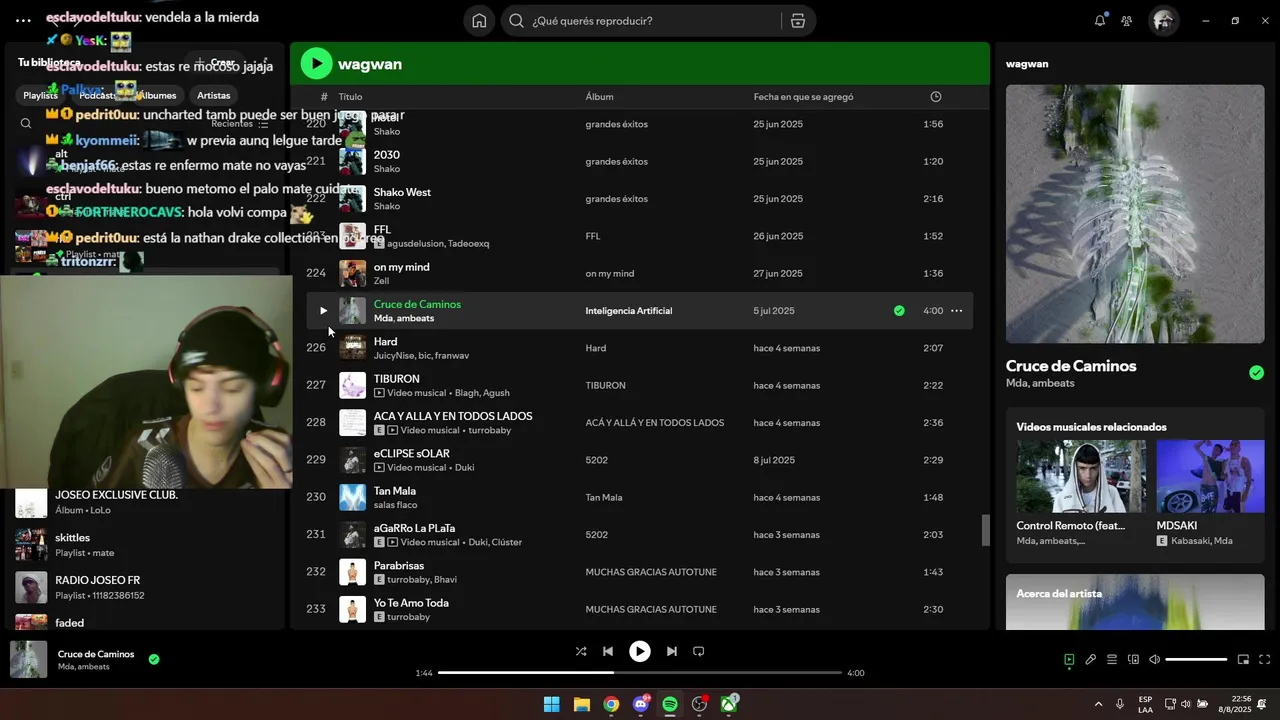
Task: Open the three-dot app menu top-left
Action: pyautogui.click(x=23, y=21)
